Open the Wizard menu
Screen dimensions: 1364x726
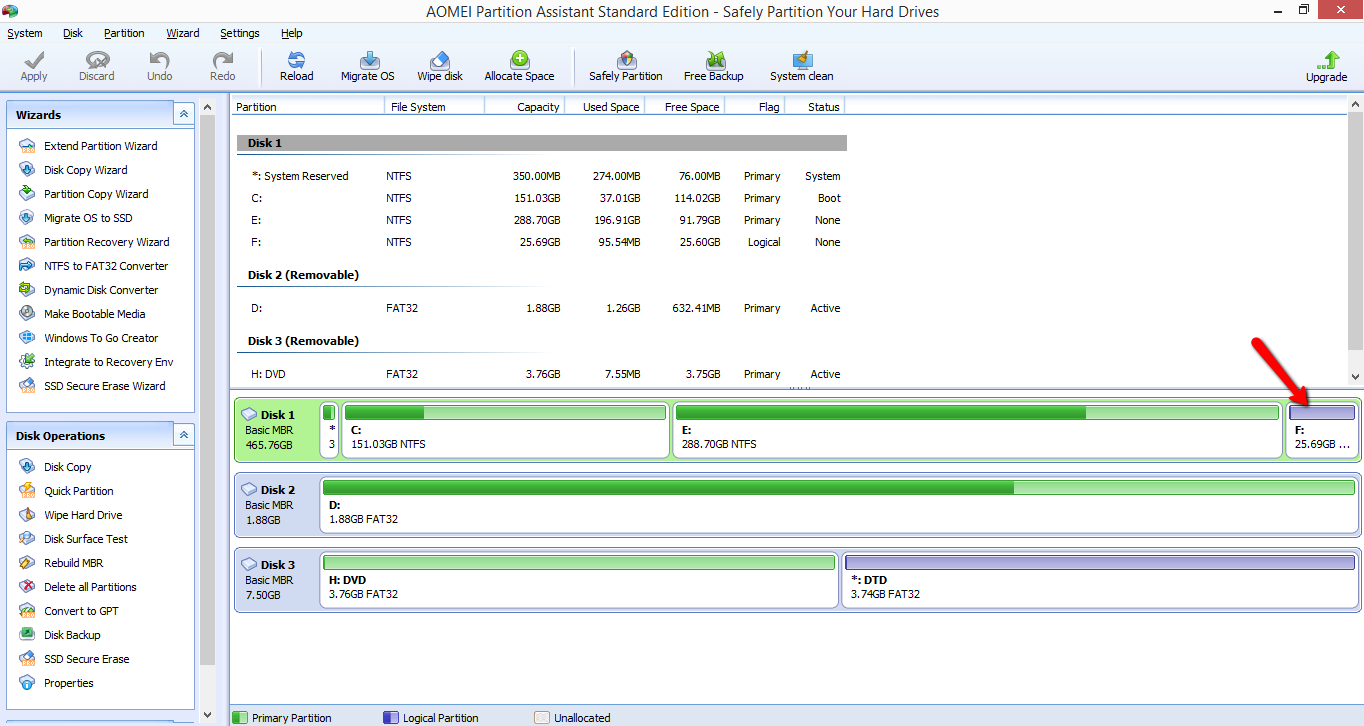(x=183, y=33)
